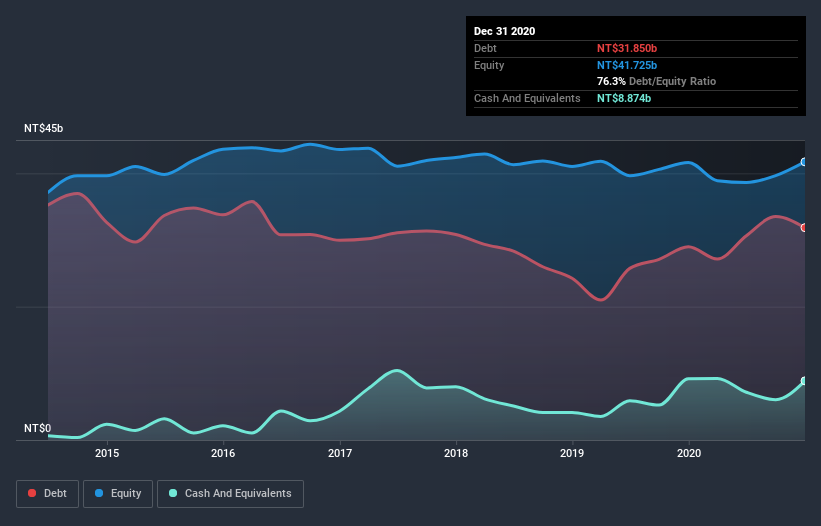Click the NT$0 y-axis label
This screenshot has width=821, height=526.
click(38, 428)
